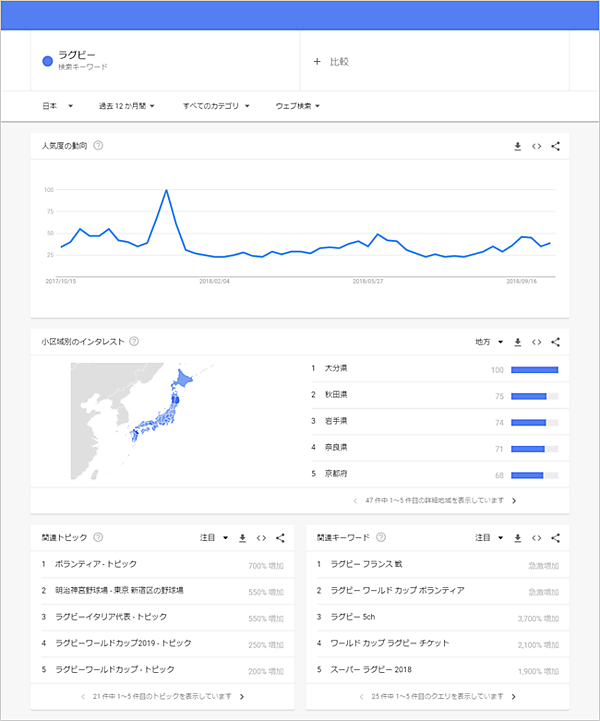This screenshot has width=600, height=721.
Task: Share the 小区域別のインタレスト panel
Action: [556, 342]
